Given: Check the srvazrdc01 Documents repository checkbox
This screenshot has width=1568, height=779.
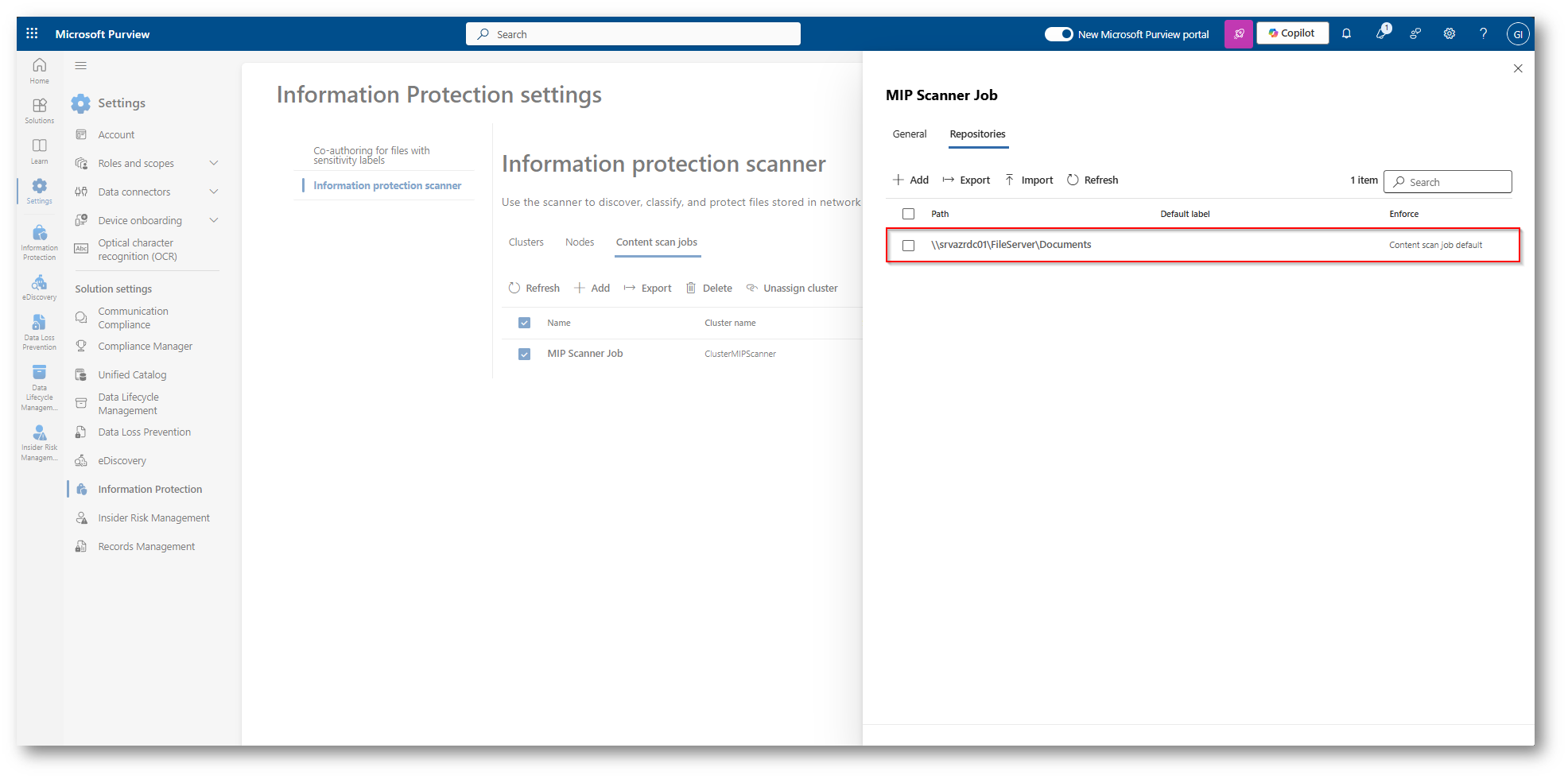Looking at the screenshot, I should (908, 246).
